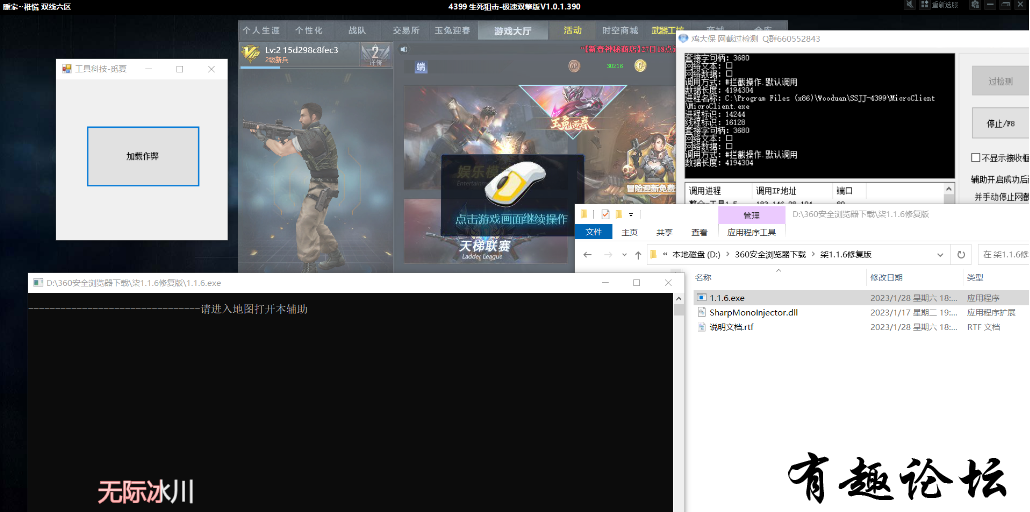
Task: Open the 玉兔迎春 game tab
Action: (452, 30)
